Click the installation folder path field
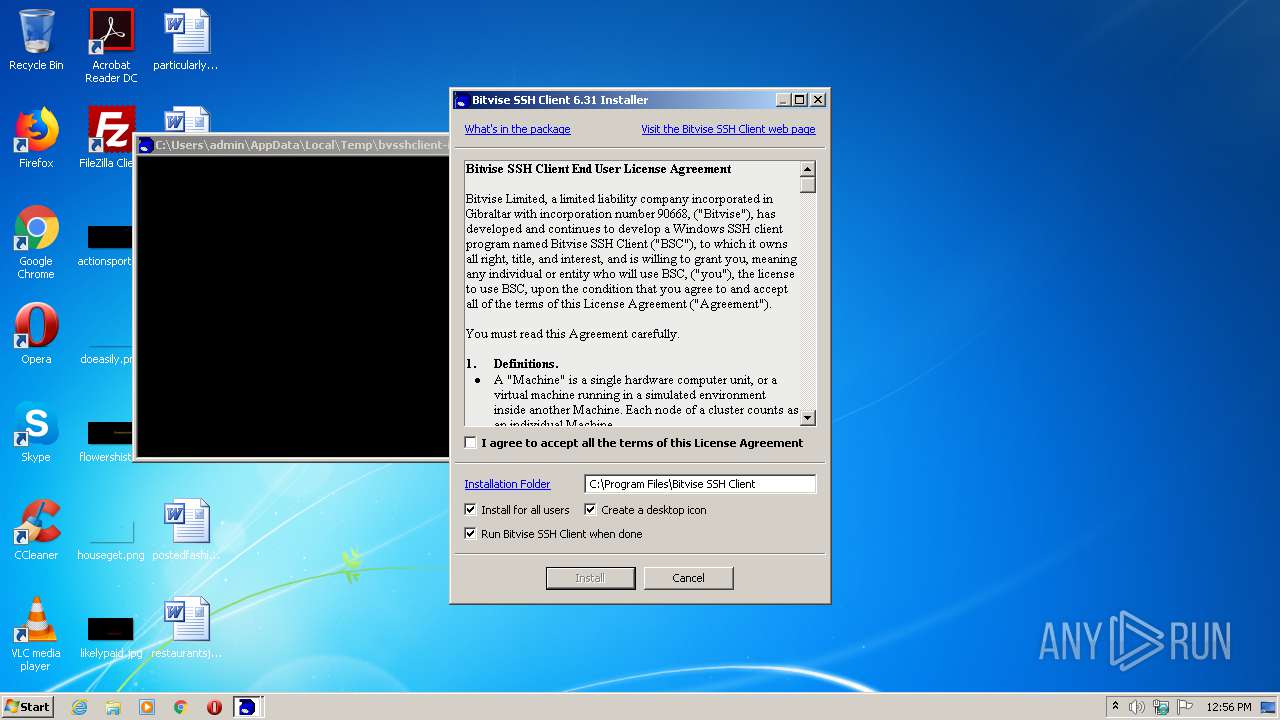 [700, 484]
